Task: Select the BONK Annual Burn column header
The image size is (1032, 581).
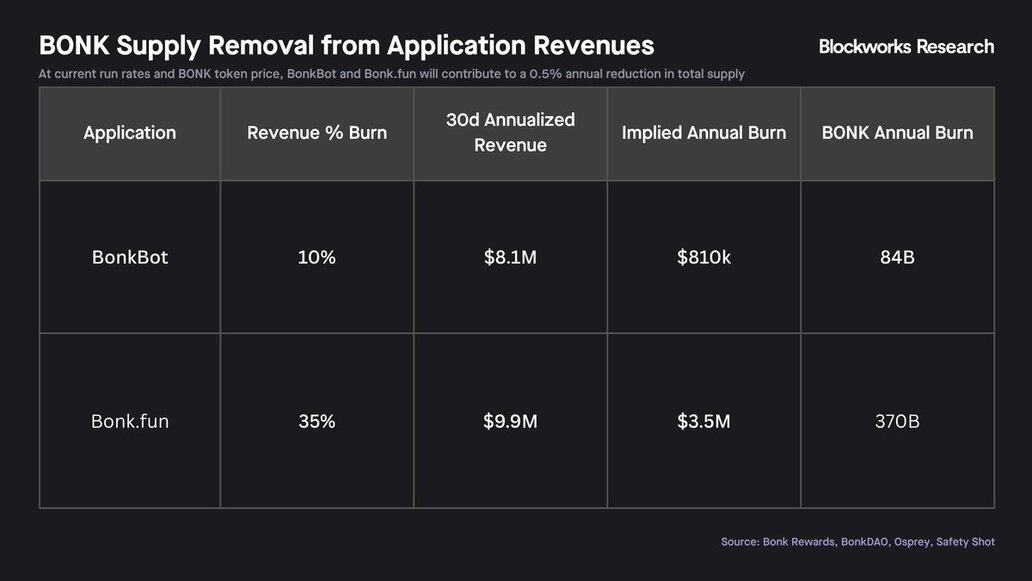Action: click(x=897, y=133)
